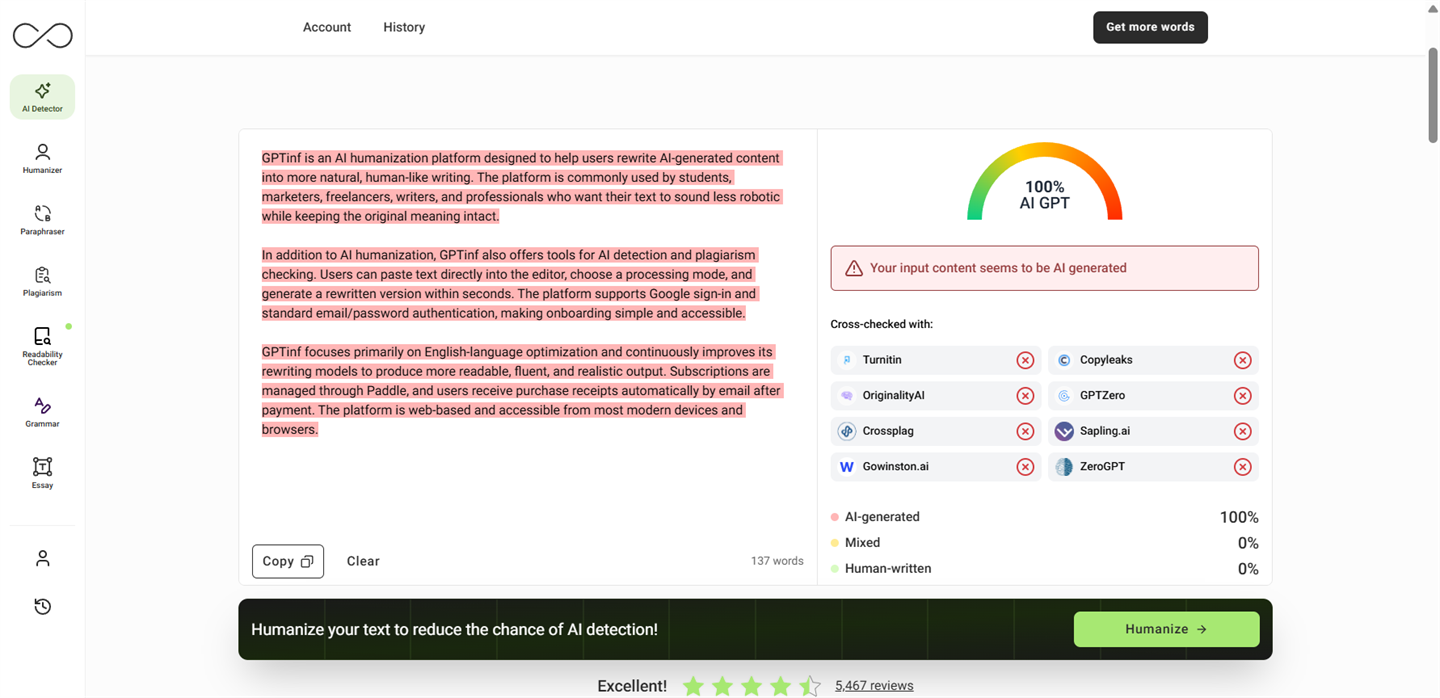The image size is (1440, 698).
Task: Click the Crossplag logo icon
Action: pos(847,431)
